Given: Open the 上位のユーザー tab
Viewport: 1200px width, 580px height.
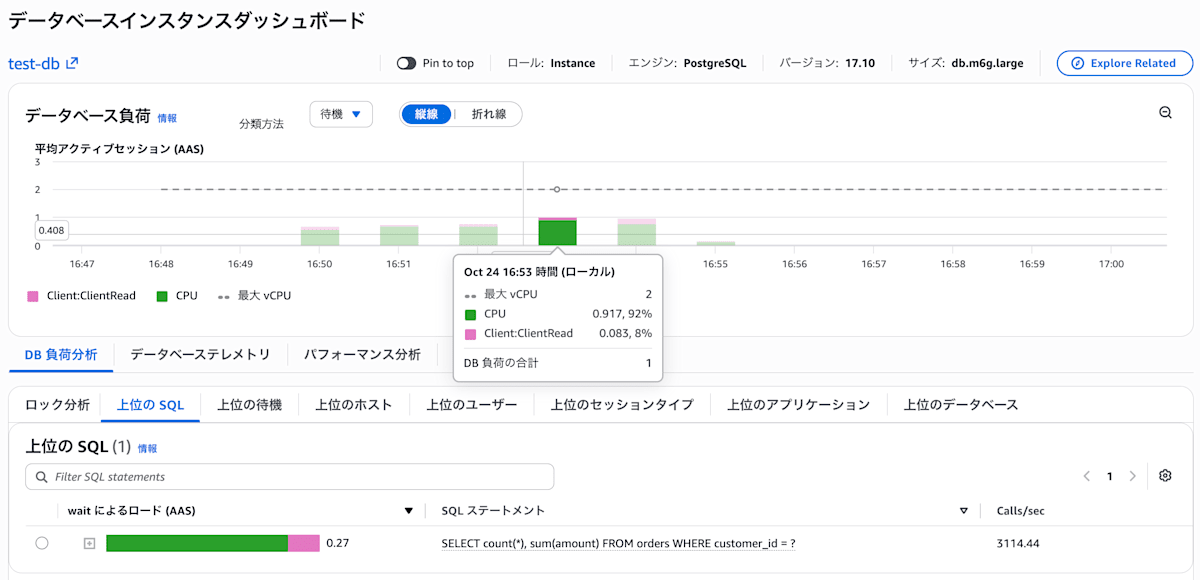Looking at the screenshot, I should pyautogui.click(x=472, y=405).
